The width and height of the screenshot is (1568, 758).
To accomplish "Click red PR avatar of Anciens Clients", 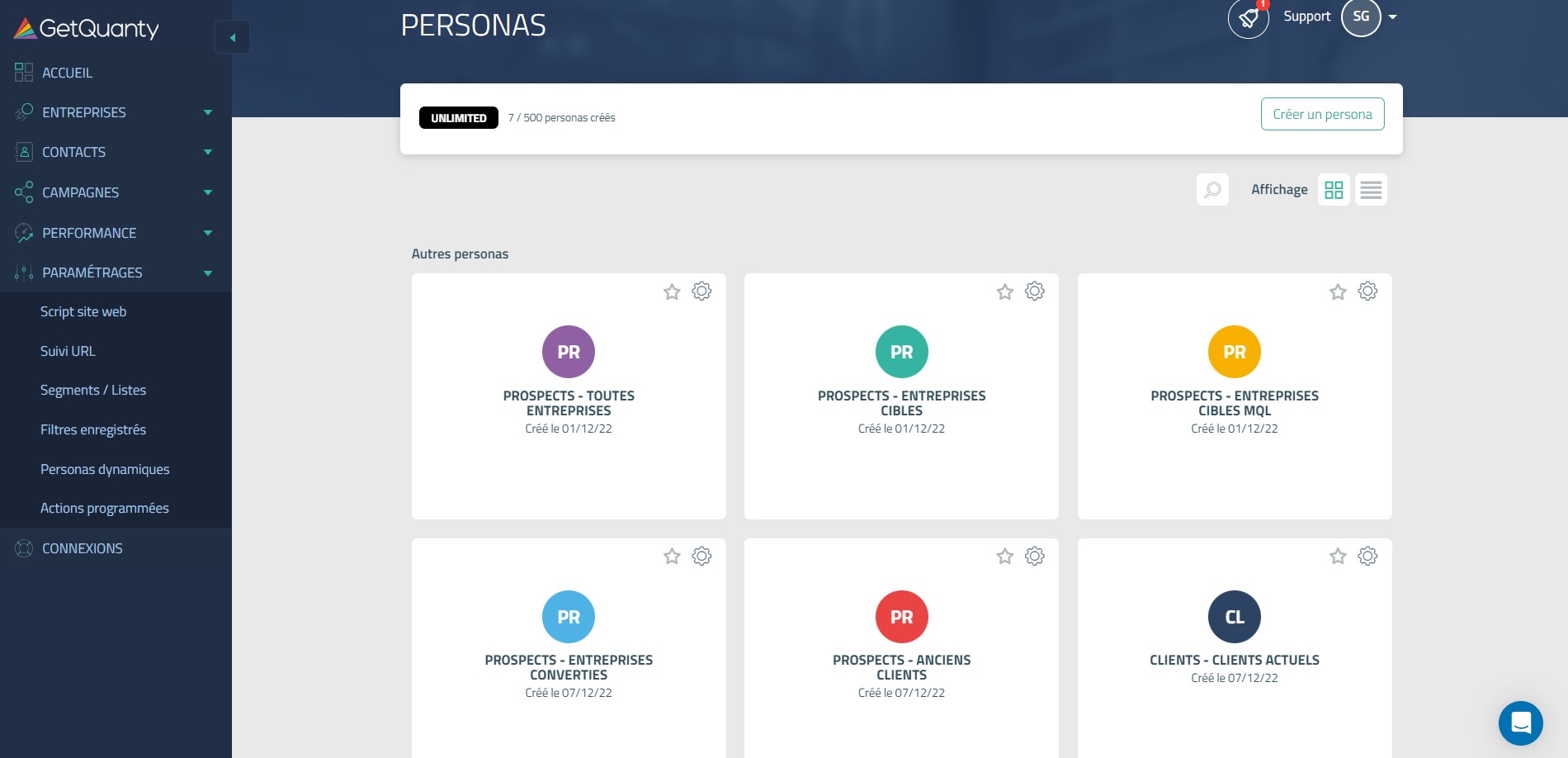I will tap(901, 617).
